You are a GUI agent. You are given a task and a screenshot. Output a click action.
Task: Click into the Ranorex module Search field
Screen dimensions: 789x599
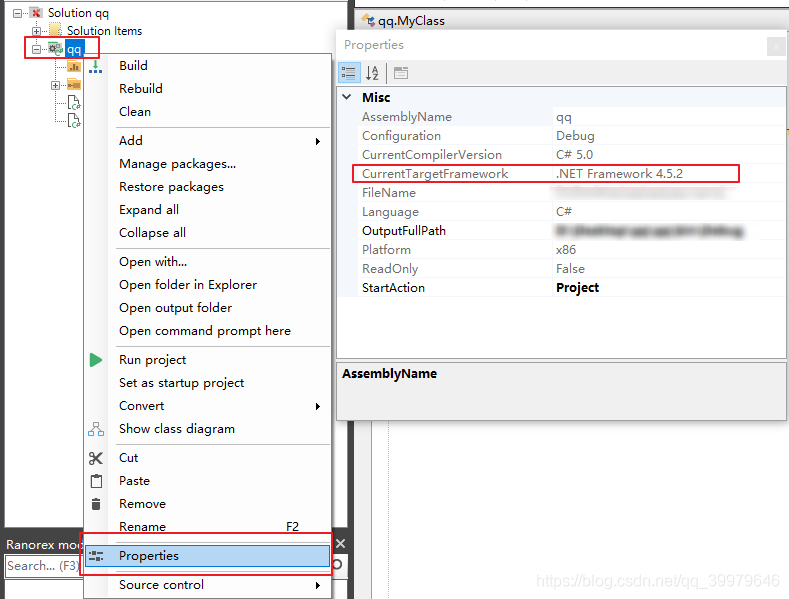click(x=43, y=566)
